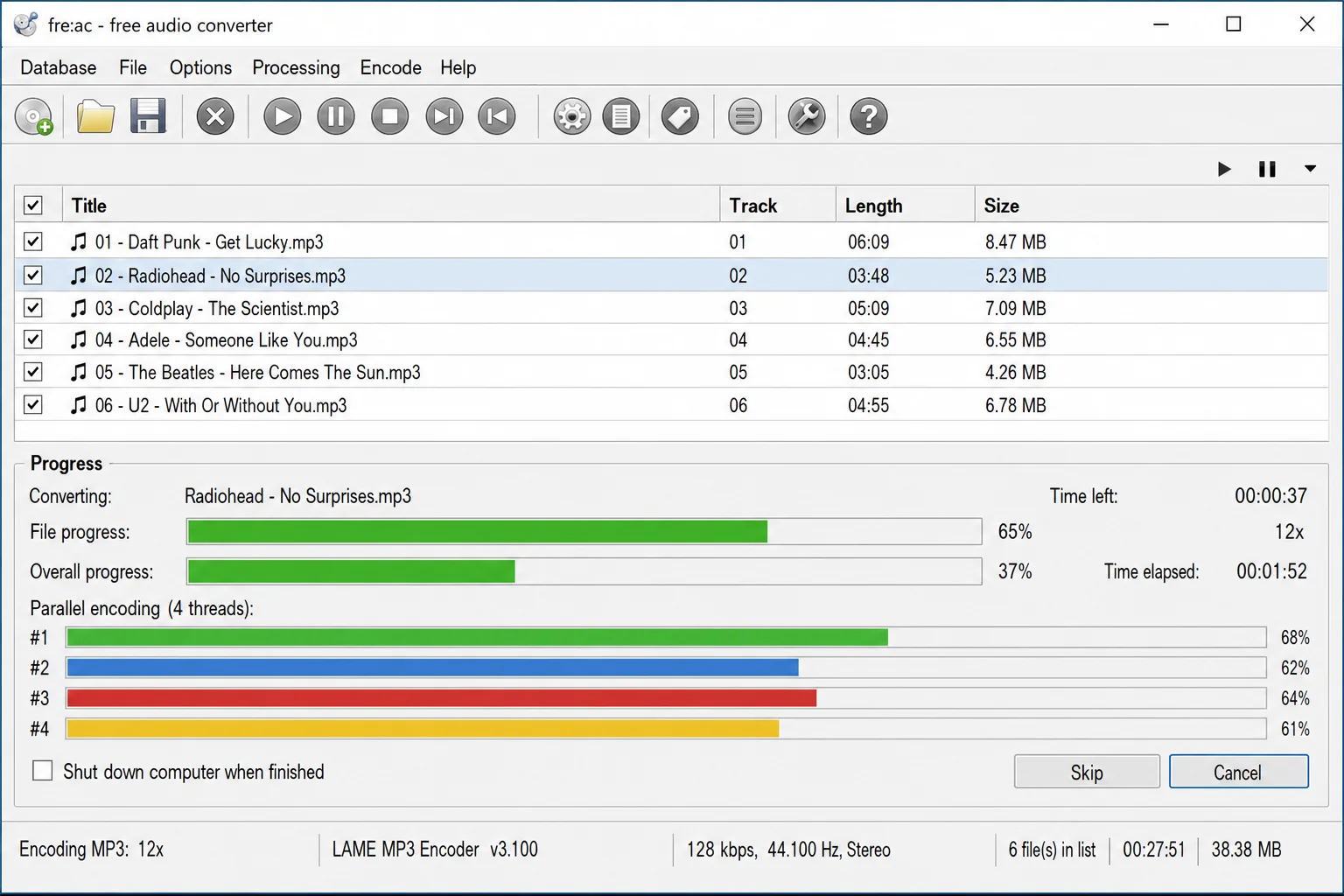1344x896 pixels.
Task: Click the File progress bar
Action: (x=584, y=532)
